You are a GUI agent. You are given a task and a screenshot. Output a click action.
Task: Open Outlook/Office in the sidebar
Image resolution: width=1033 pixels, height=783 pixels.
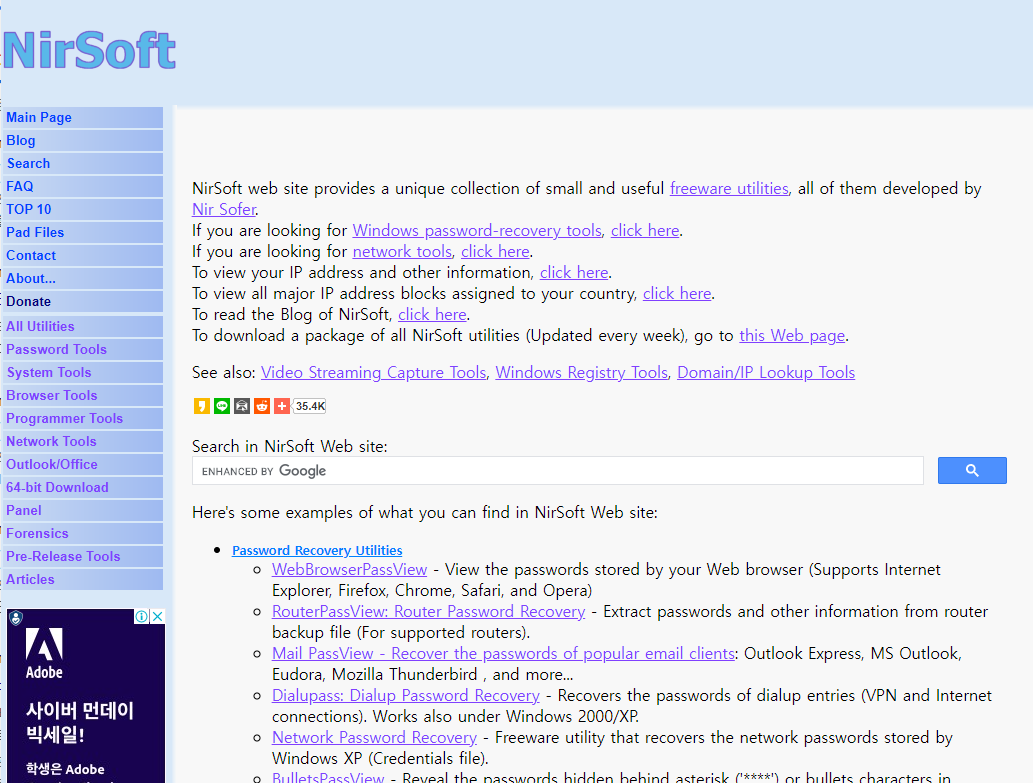(83, 465)
